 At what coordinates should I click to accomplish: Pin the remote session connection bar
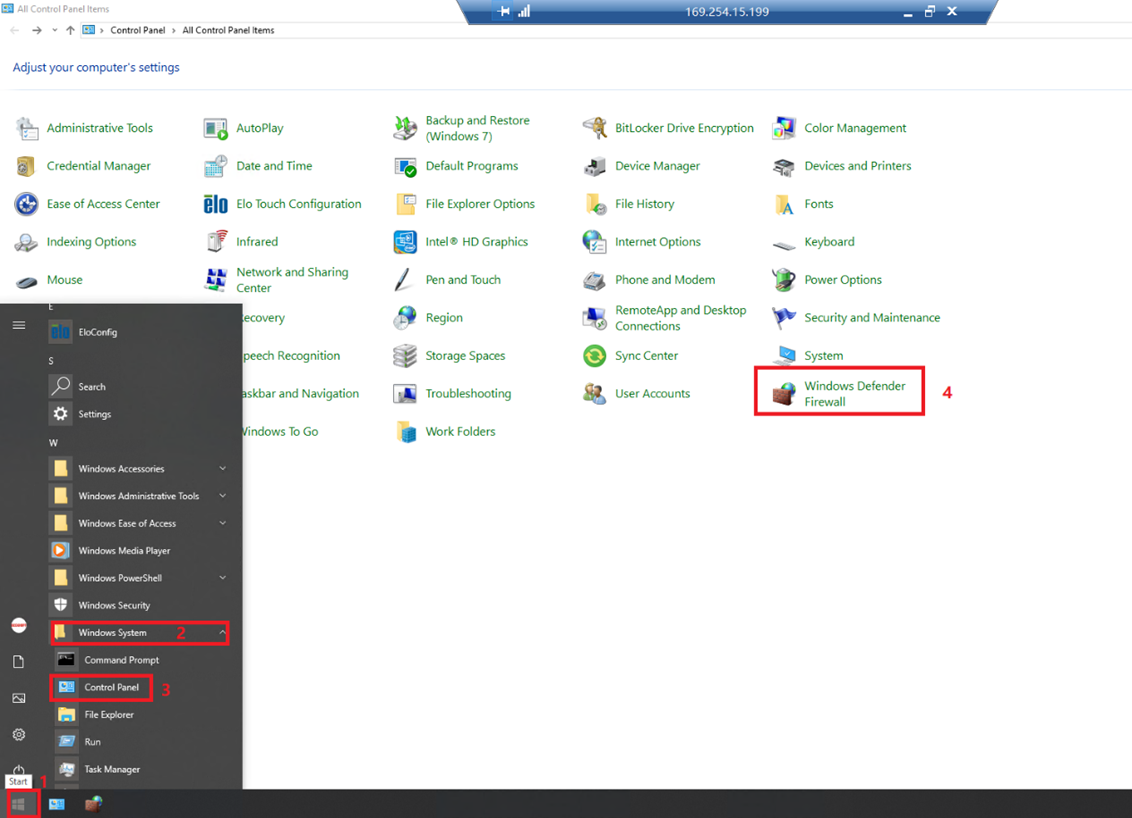coord(503,12)
